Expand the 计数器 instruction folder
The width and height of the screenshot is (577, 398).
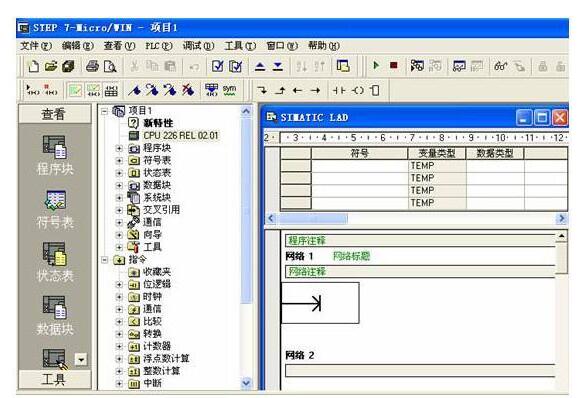[119, 346]
